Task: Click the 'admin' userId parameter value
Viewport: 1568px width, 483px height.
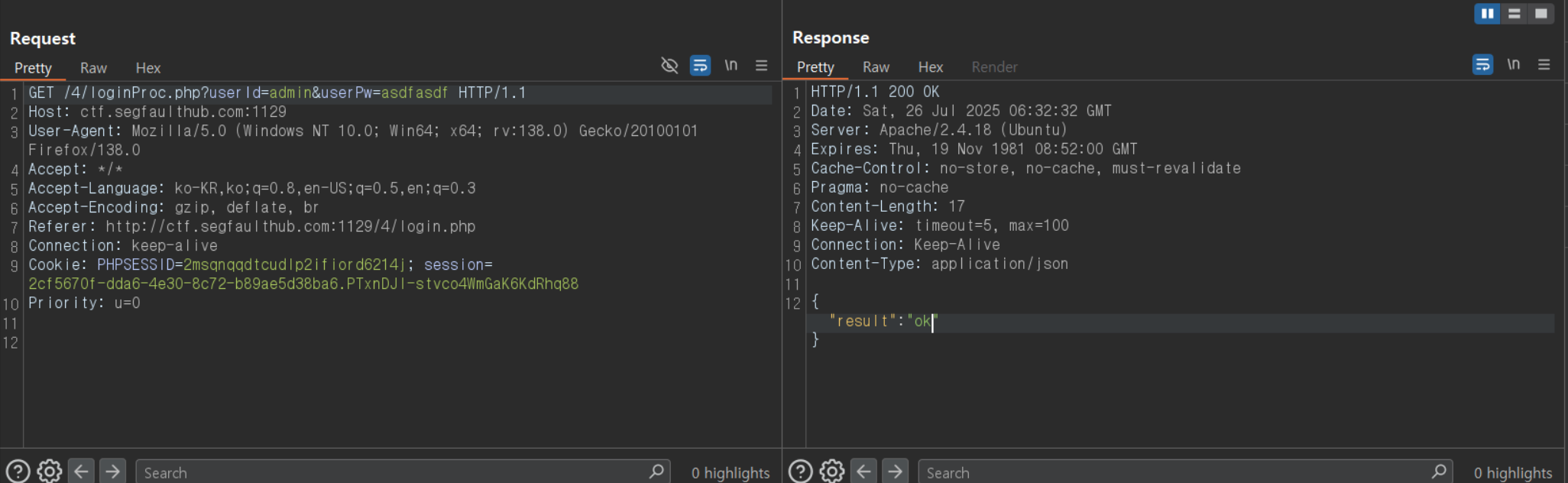Action: pos(290,93)
